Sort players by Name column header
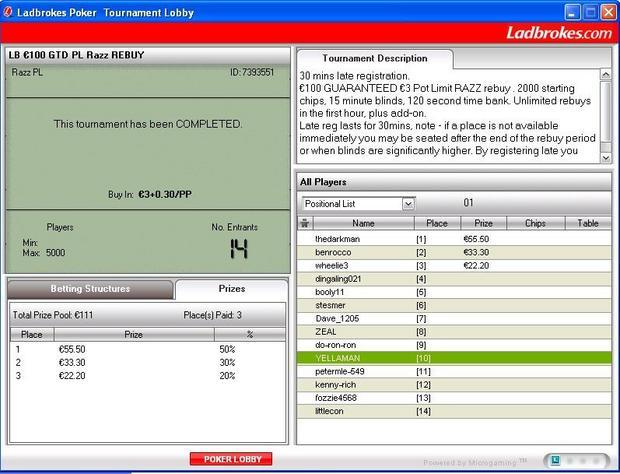Image resolution: width=620 pixels, height=474 pixels. click(x=363, y=223)
